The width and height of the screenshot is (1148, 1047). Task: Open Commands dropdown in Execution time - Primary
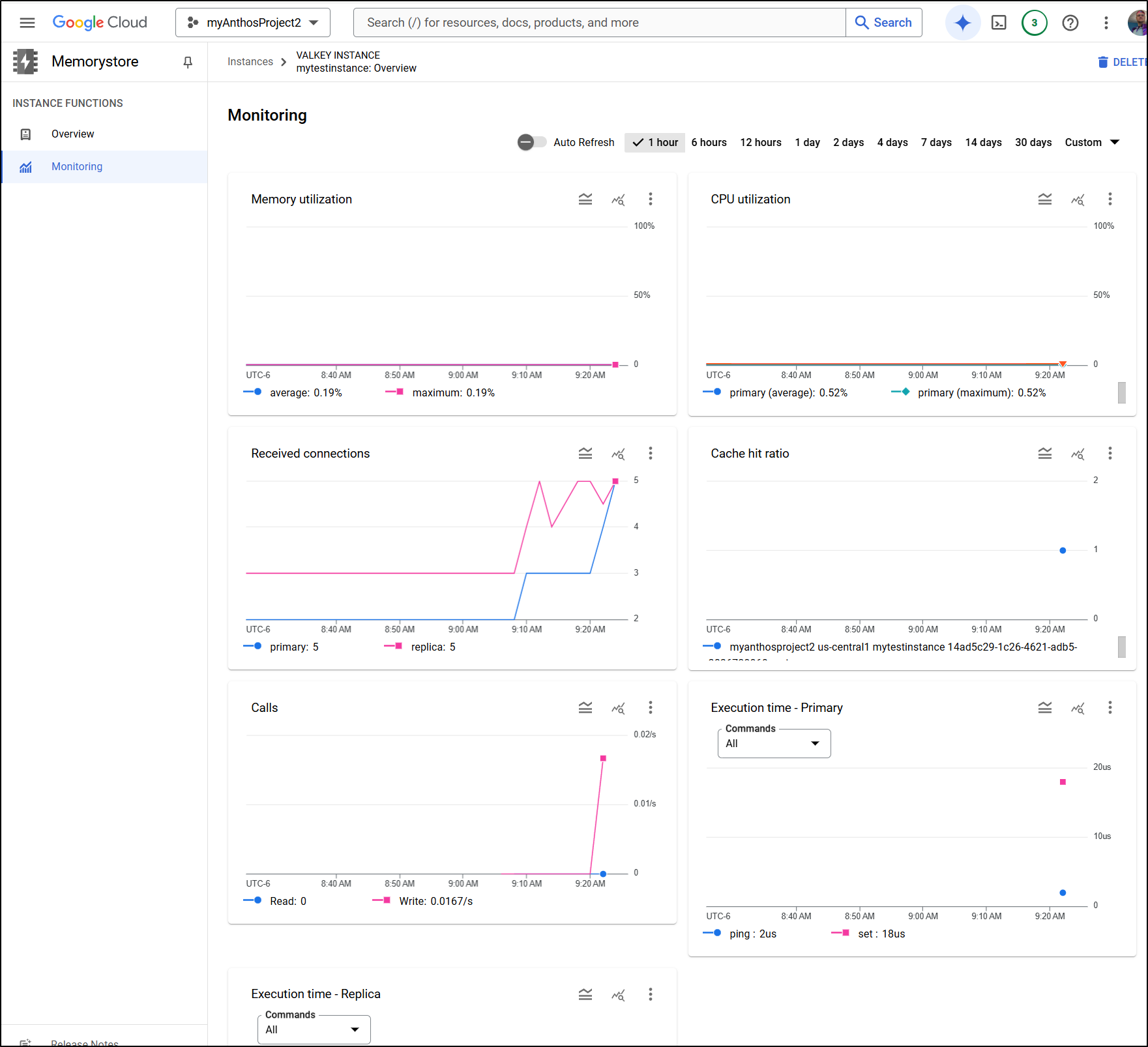(x=774, y=744)
